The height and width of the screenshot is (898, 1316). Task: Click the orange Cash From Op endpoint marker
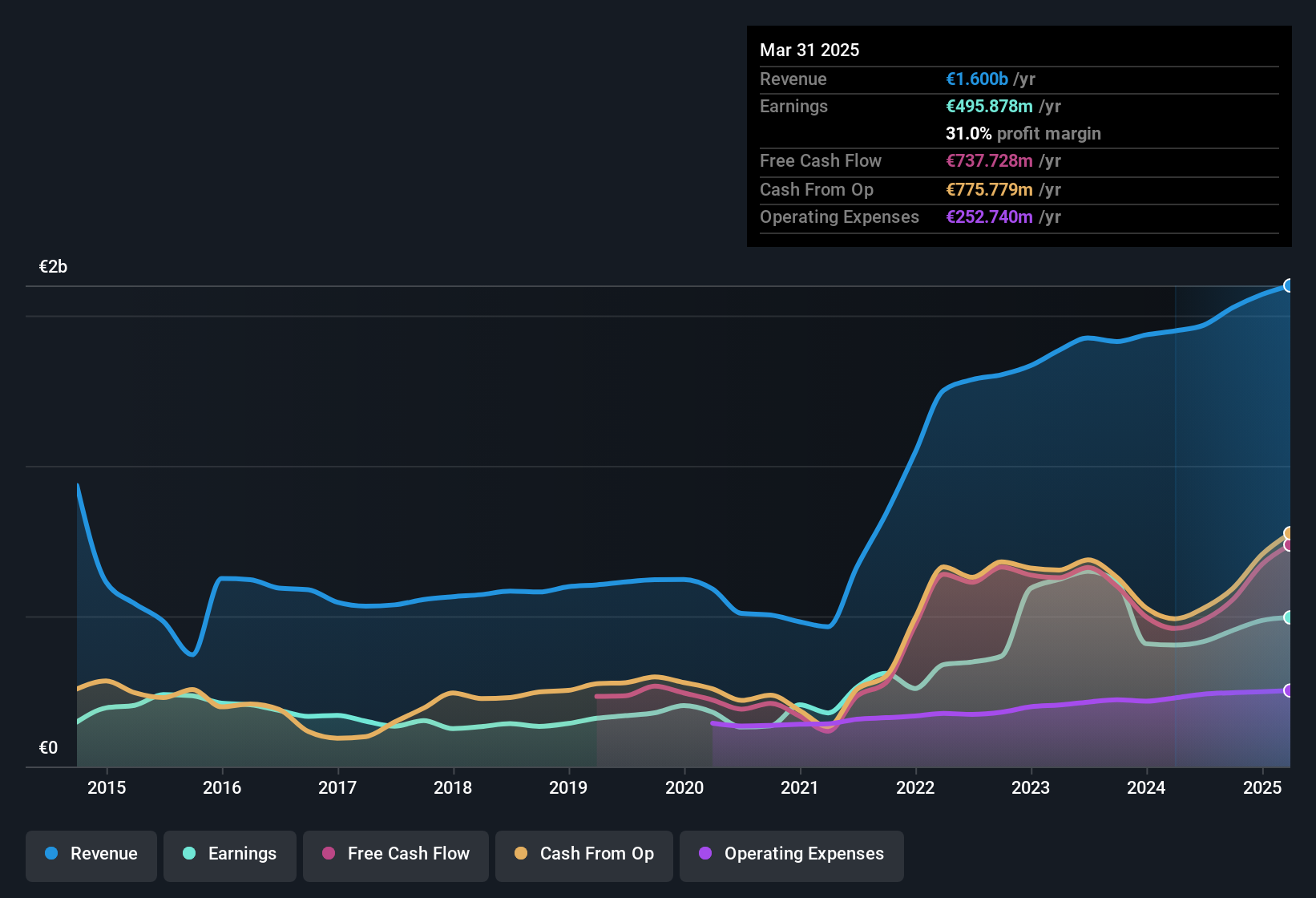(1289, 533)
